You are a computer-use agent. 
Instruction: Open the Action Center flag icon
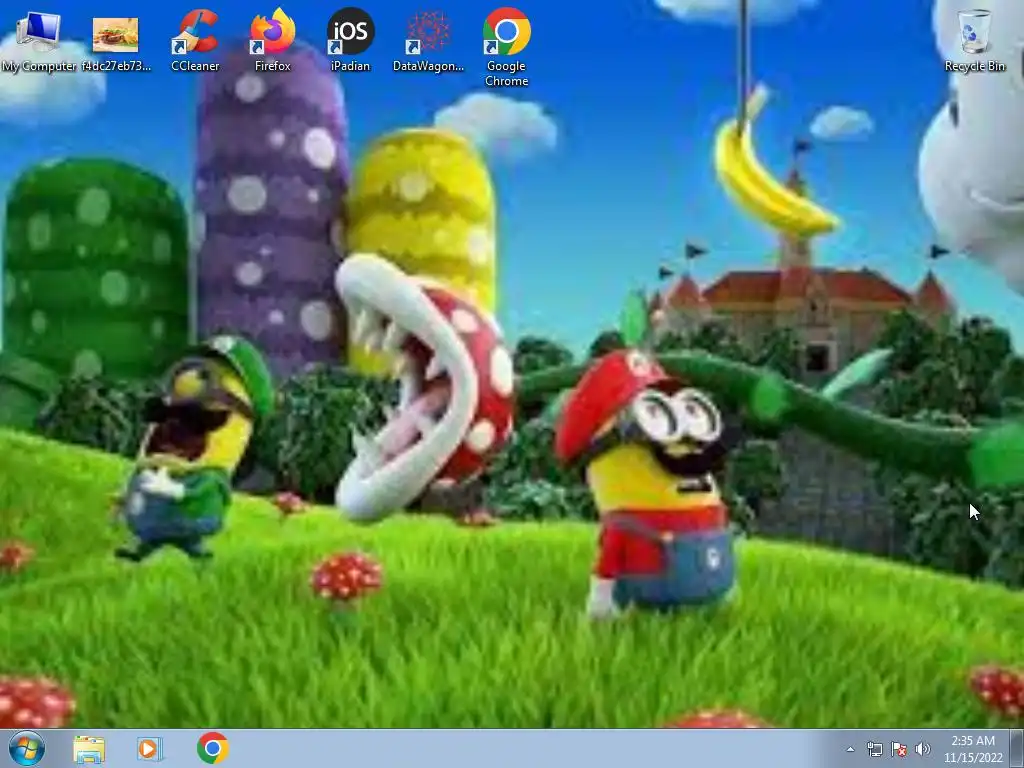(x=899, y=749)
